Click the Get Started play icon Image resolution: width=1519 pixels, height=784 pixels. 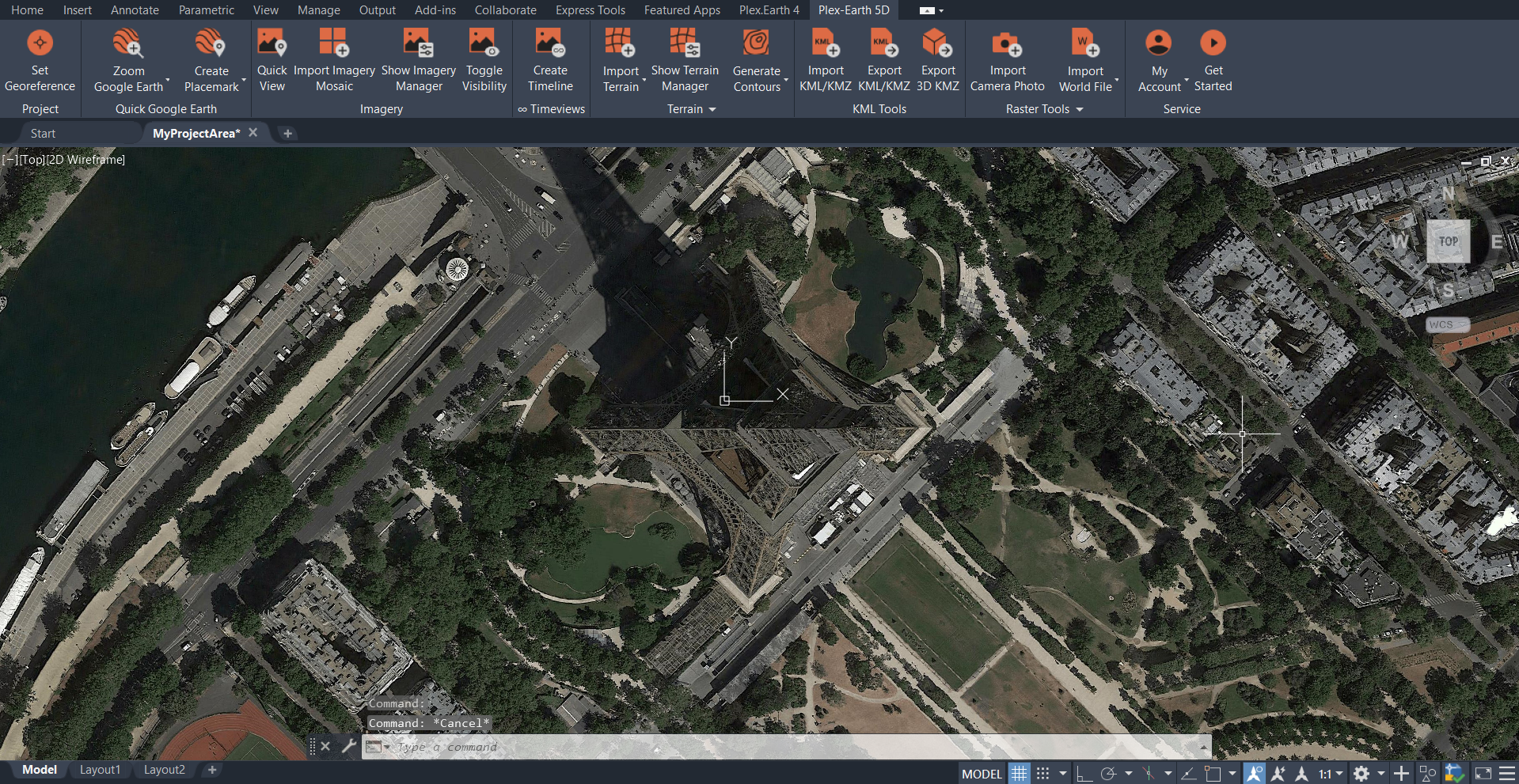pyautogui.click(x=1213, y=43)
